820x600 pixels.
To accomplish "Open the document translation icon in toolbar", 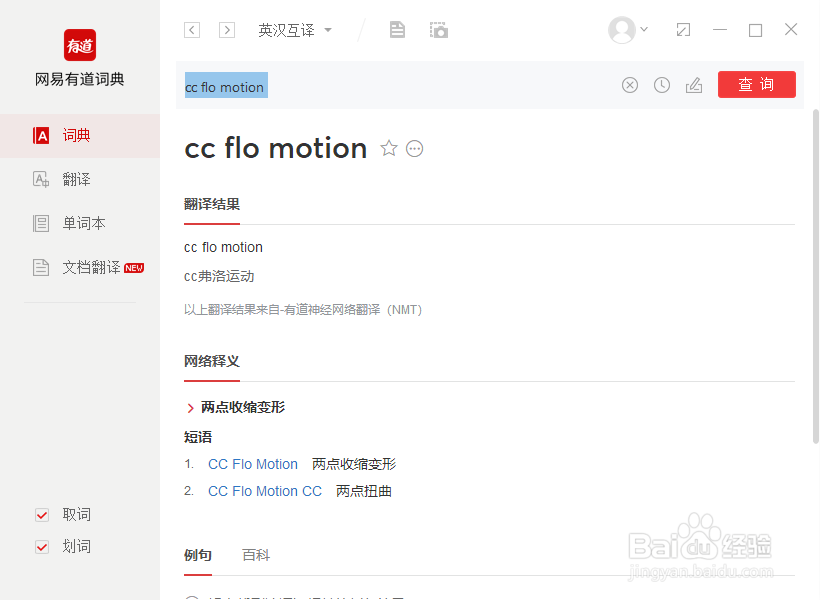I will coord(397,30).
